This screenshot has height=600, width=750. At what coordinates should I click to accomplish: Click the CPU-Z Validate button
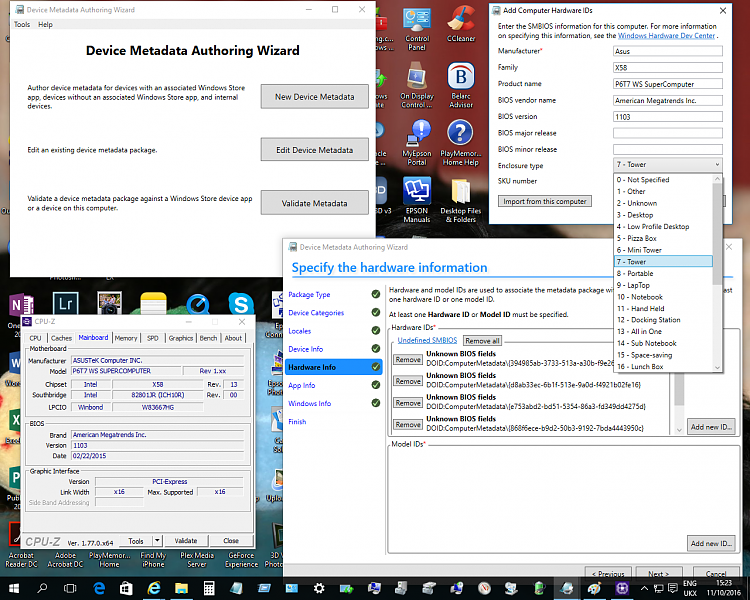[x=186, y=541]
